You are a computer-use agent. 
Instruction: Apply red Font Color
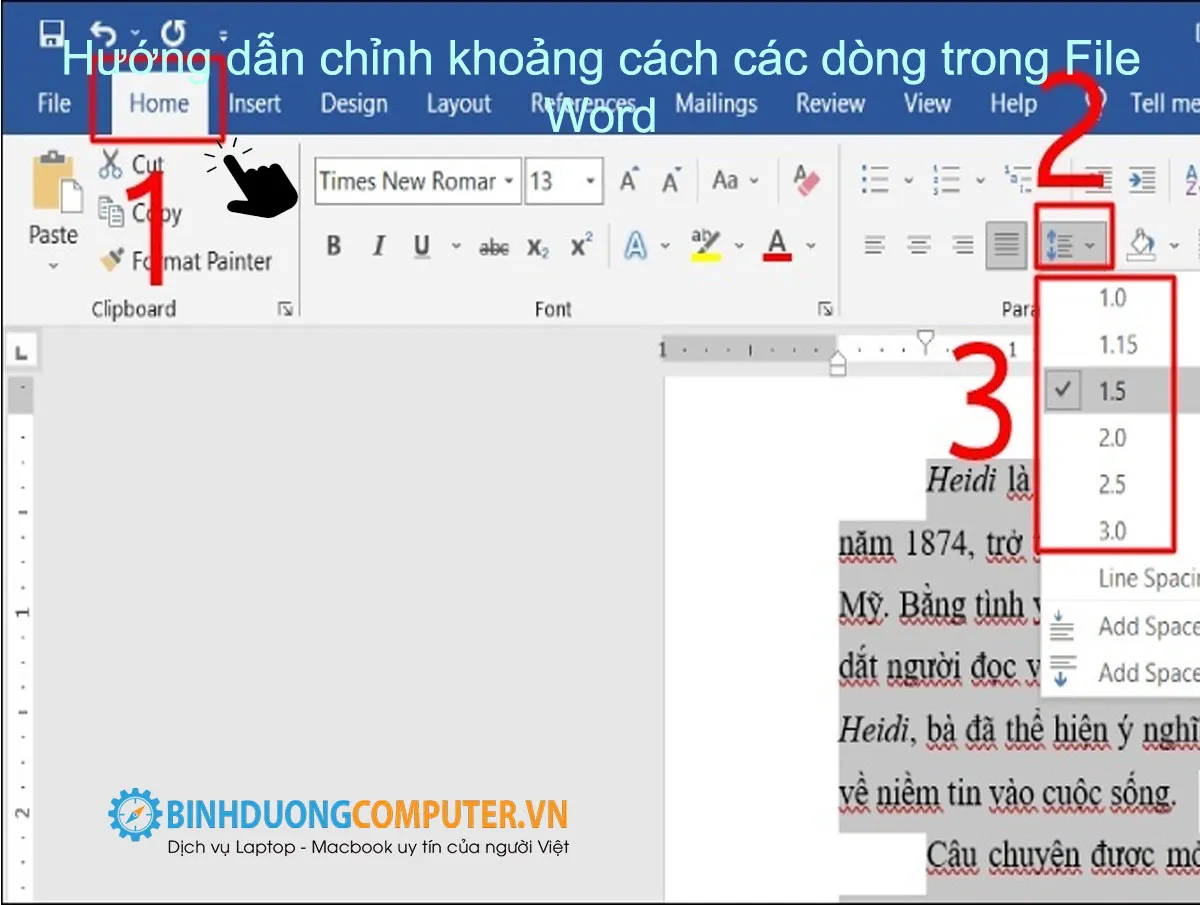point(778,245)
